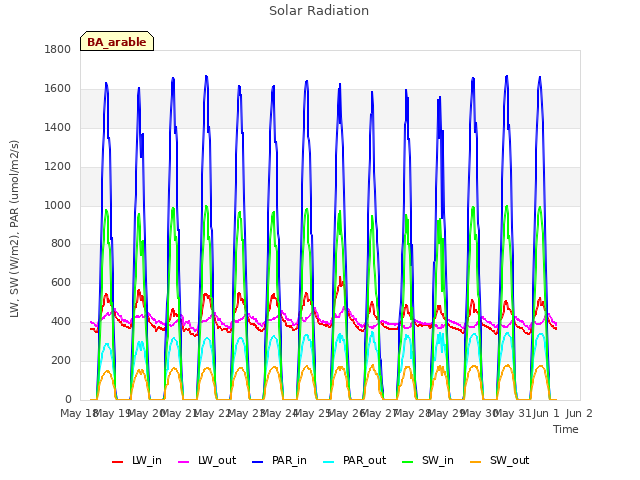Click the BA_arable site label box
Screen dimensions: 640x480
pyautogui.click(x=117, y=41)
